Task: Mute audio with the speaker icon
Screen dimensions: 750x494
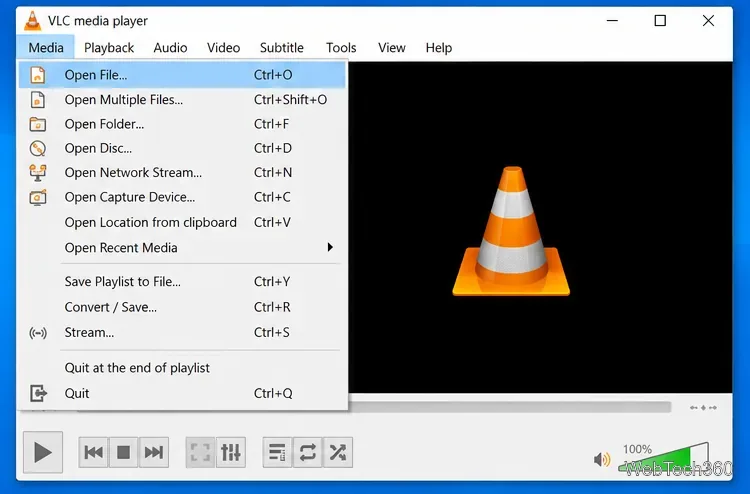Action: (x=602, y=460)
